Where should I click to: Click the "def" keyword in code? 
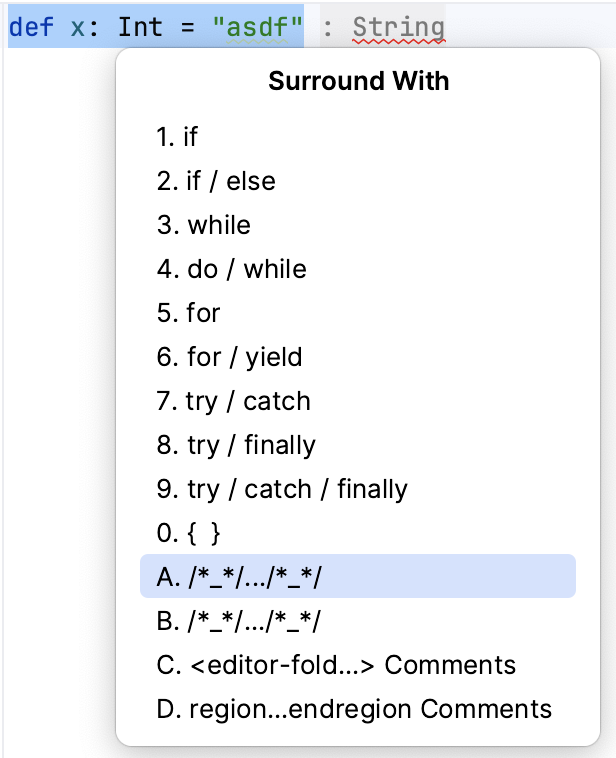[31, 27]
